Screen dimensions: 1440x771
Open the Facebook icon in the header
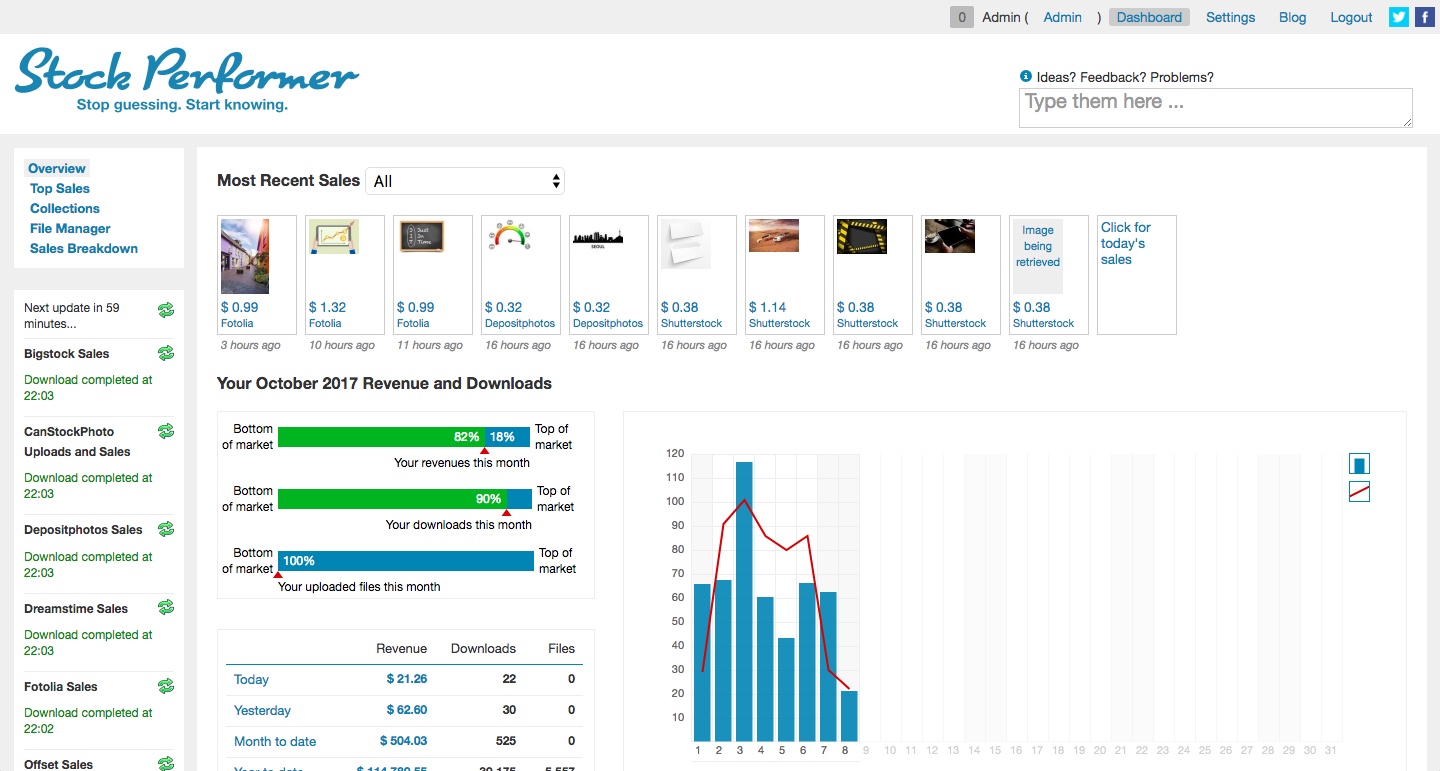(1425, 17)
